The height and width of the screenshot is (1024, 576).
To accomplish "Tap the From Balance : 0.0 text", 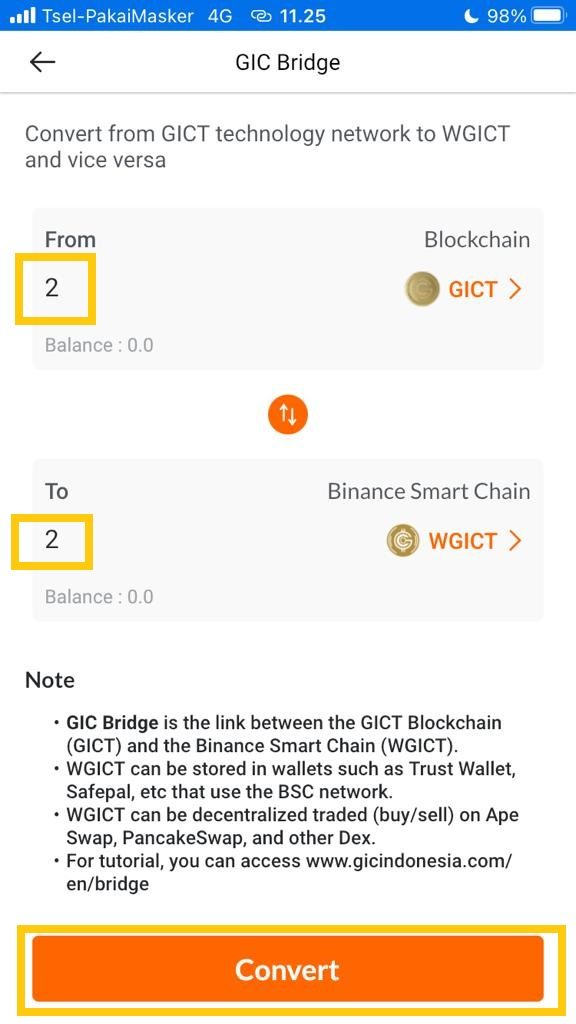I will coord(99,345).
